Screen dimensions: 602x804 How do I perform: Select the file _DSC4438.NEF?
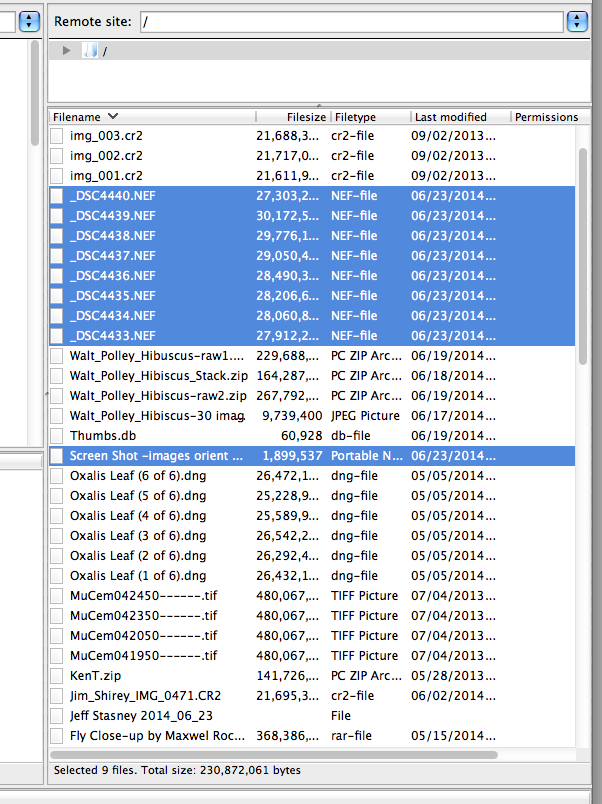click(x=312, y=236)
